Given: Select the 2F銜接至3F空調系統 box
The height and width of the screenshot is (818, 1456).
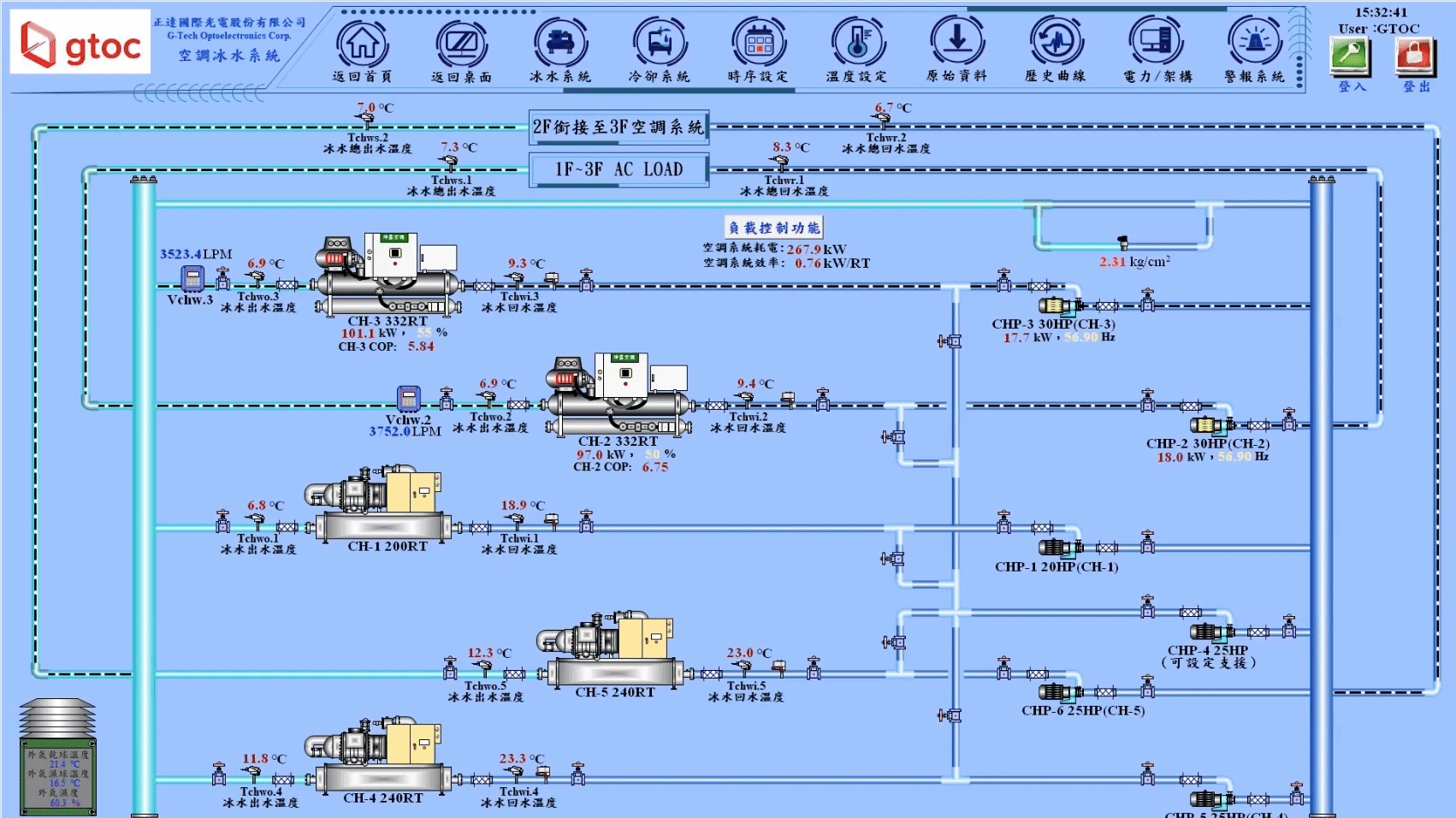Looking at the screenshot, I should pos(619,127).
